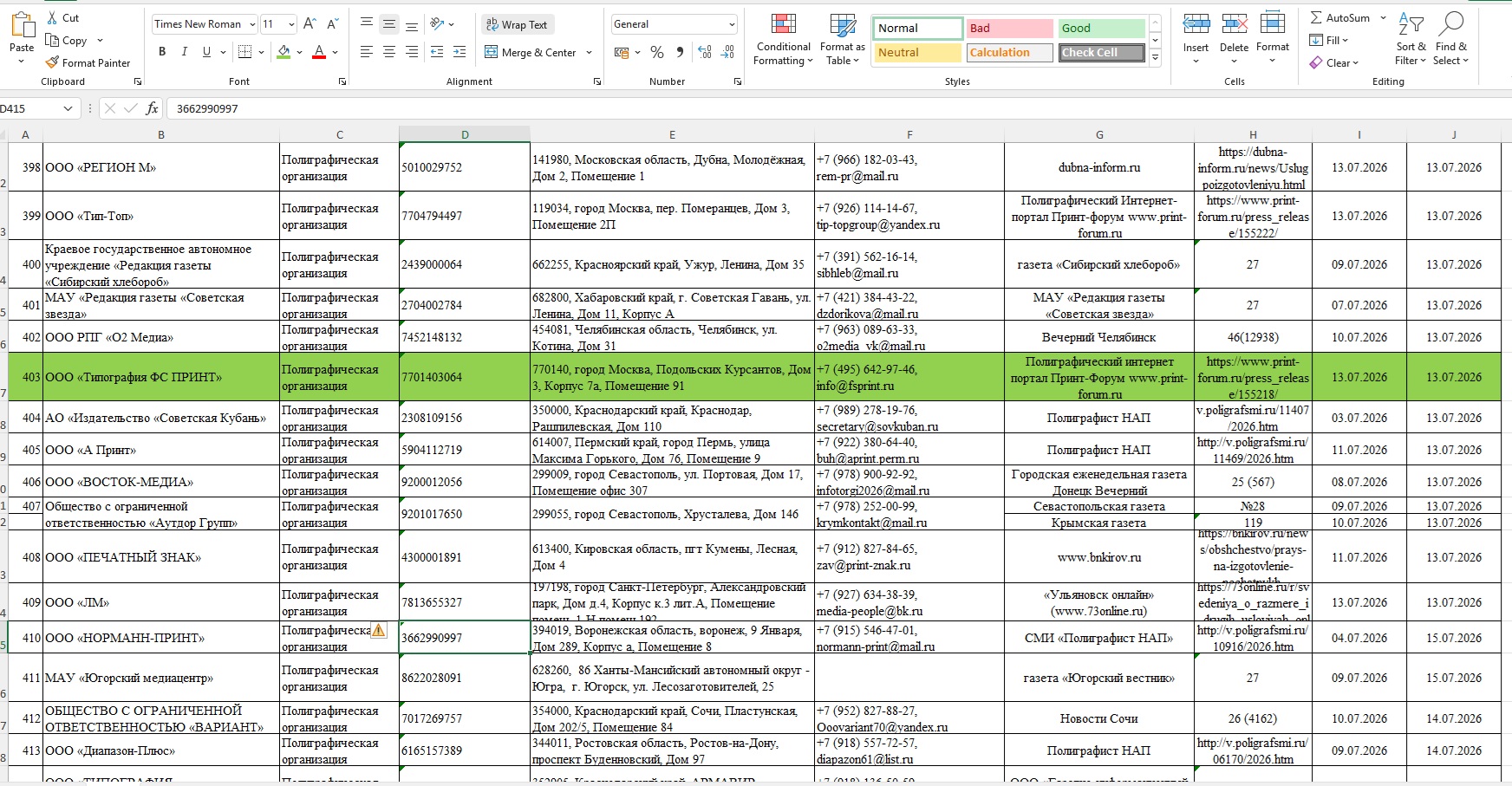Click the Fill button in Editing group

click(1329, 40)
